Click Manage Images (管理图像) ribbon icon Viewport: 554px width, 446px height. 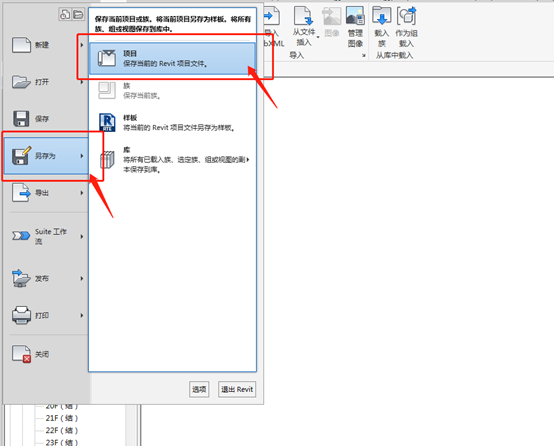[355, 16]
